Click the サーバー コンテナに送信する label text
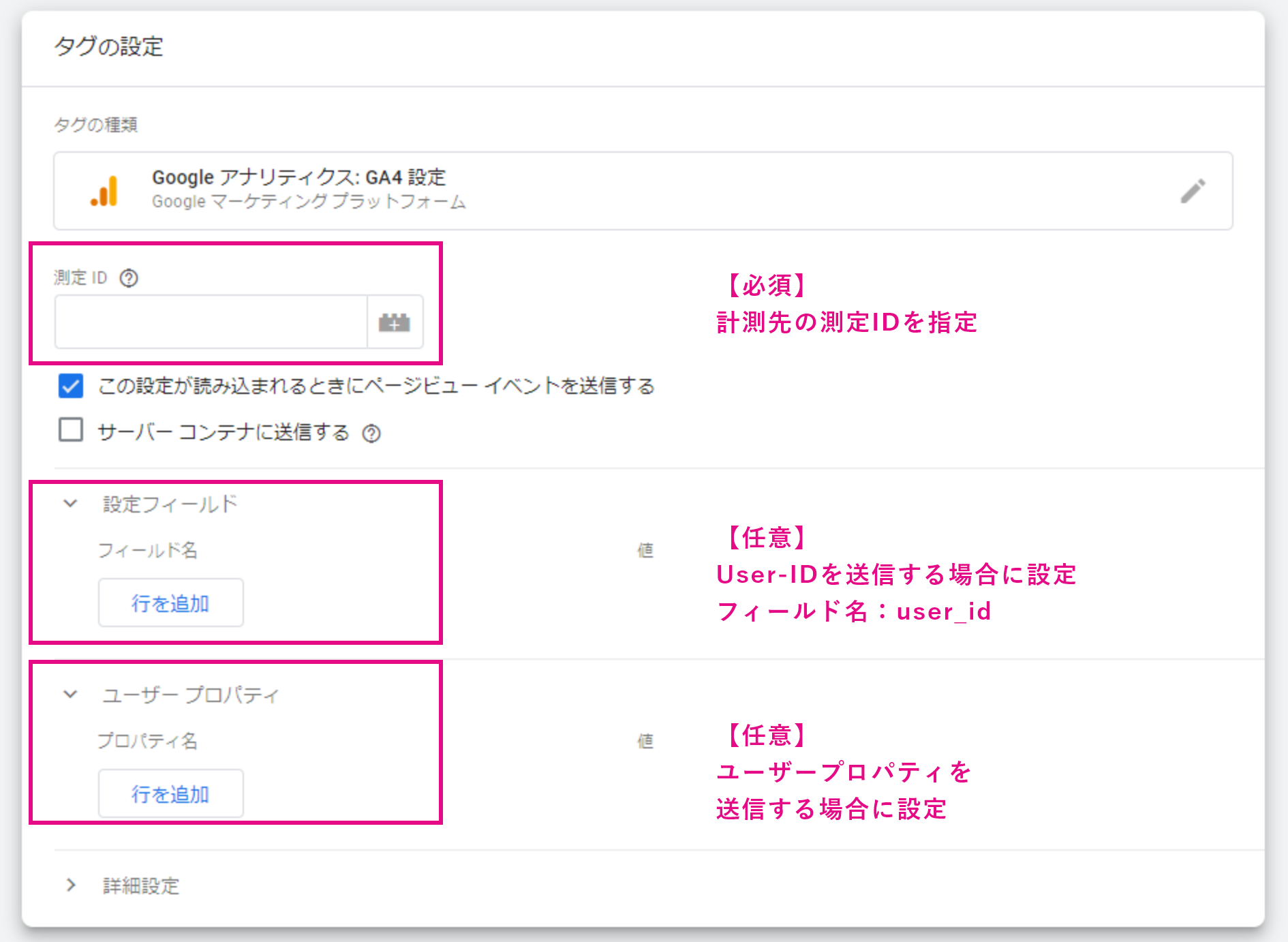This screenshot has height=942, width=1288. click(x=224, y=432)
